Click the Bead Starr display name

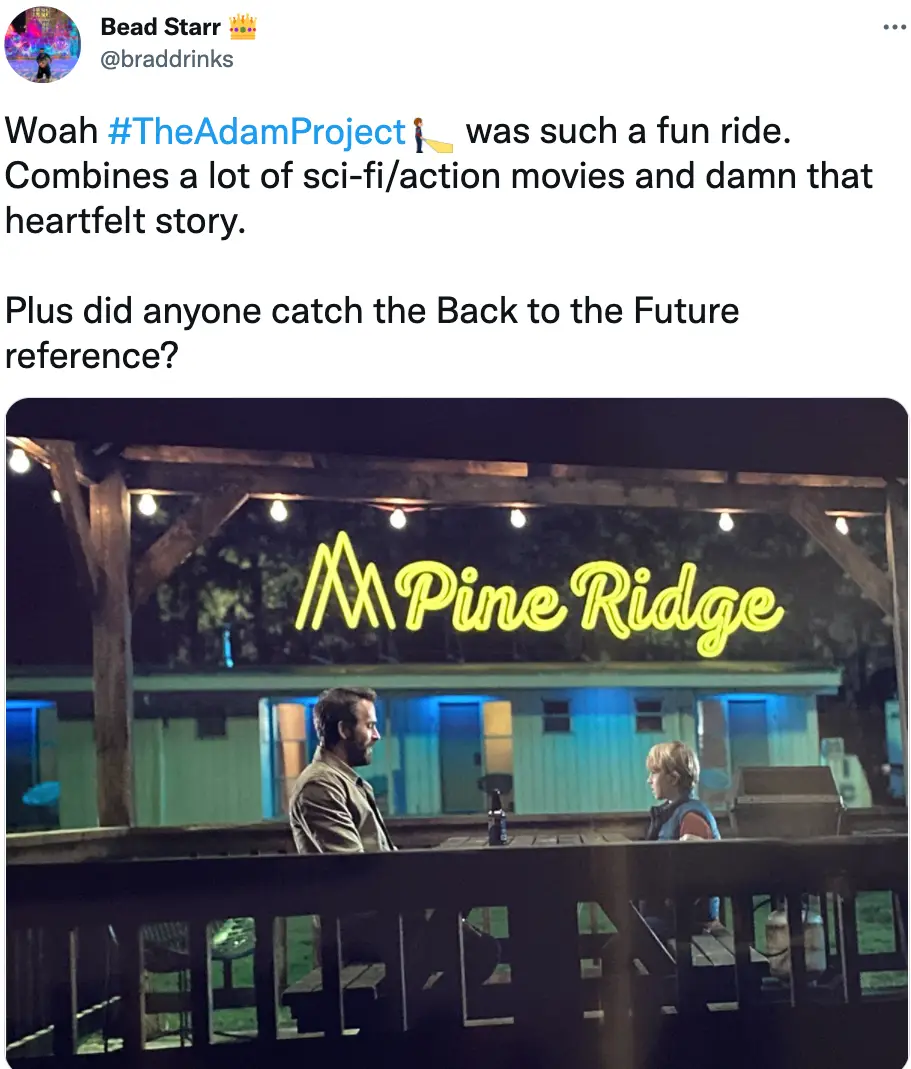coord(160,27)
